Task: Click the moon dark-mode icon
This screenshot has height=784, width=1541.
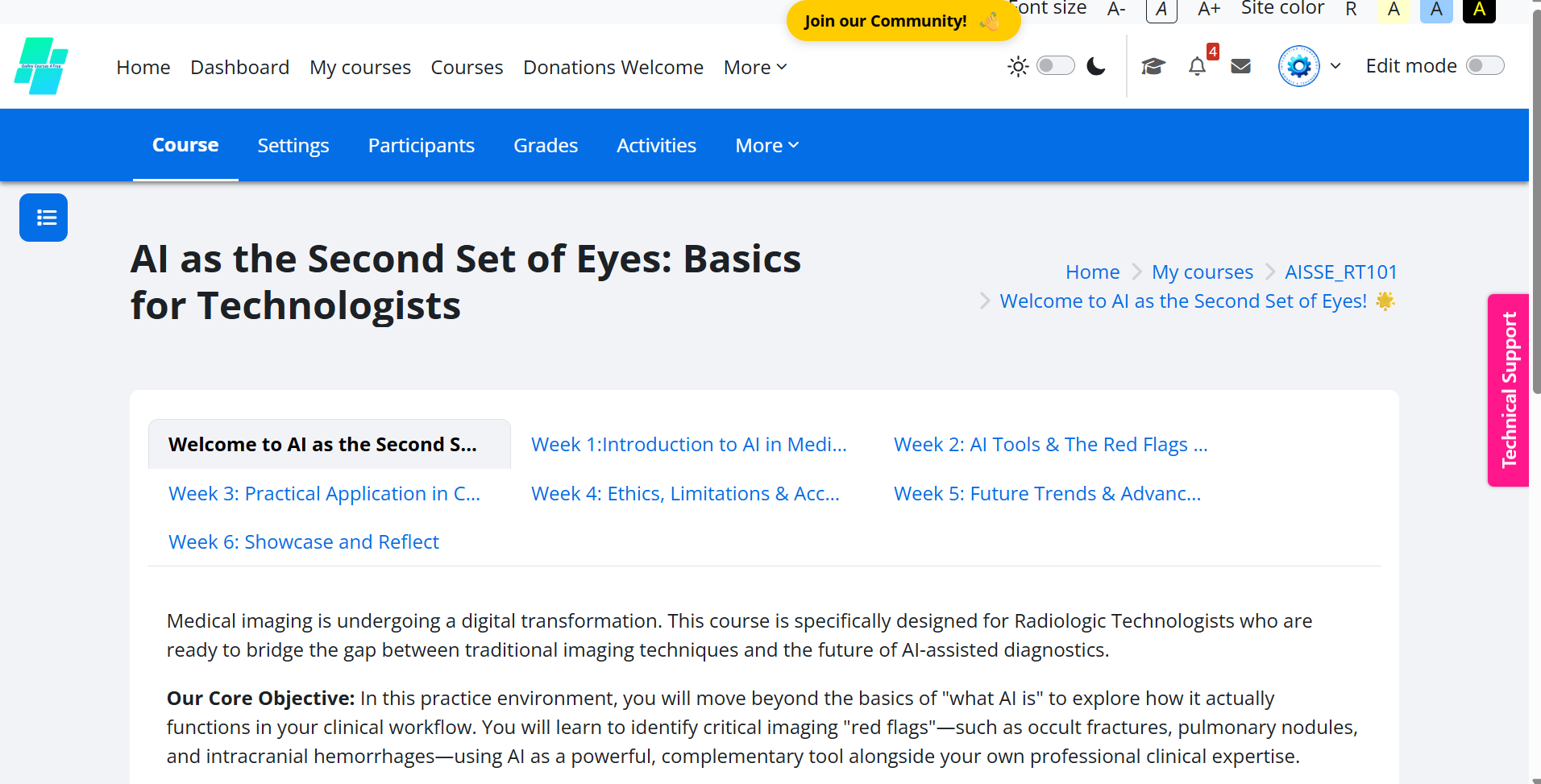Action: [1096, 66]
